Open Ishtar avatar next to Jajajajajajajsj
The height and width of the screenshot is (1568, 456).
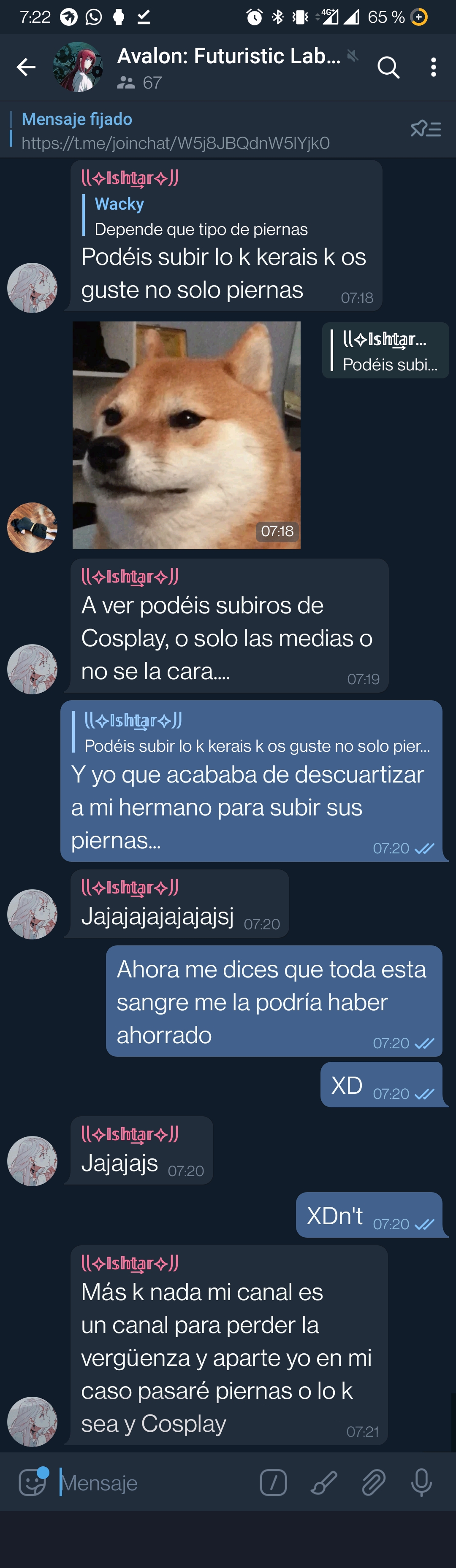click(x=32, y=914)
